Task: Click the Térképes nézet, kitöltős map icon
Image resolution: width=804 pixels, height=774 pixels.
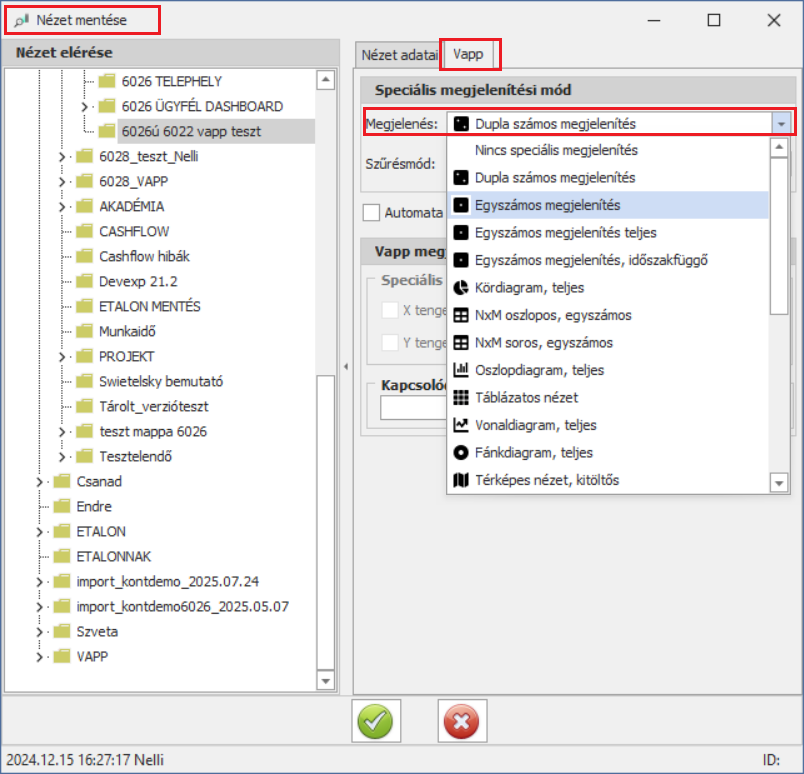Action: pyautogui.click(x=461, y=480)
